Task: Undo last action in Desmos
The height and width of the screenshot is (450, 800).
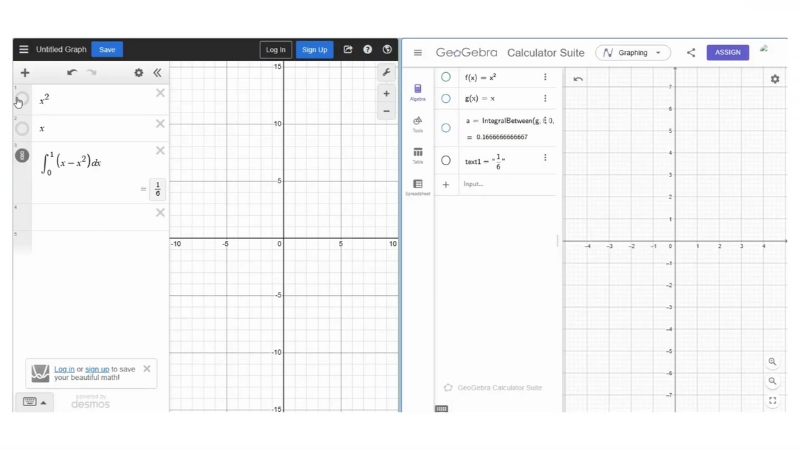Action: click(72, 72)
